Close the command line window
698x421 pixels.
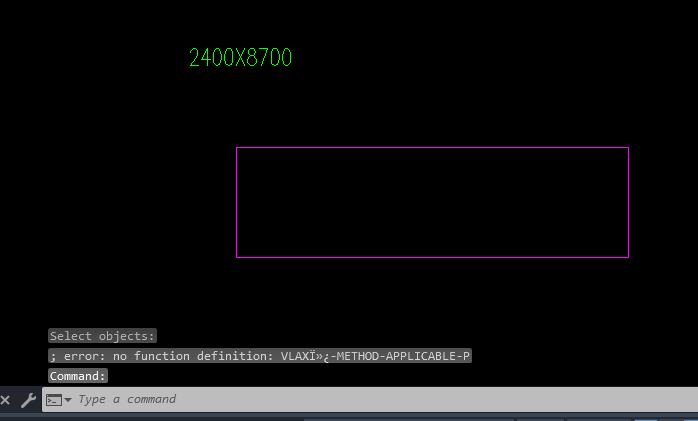point(6,400)
